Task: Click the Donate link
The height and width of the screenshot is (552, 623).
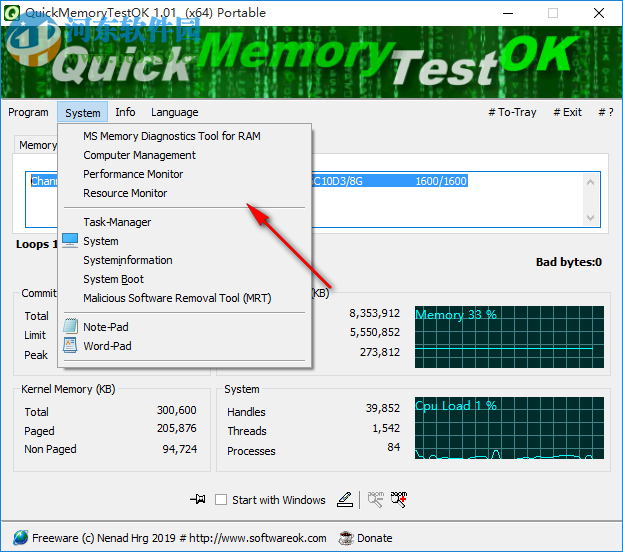Action: click(375, 538)
